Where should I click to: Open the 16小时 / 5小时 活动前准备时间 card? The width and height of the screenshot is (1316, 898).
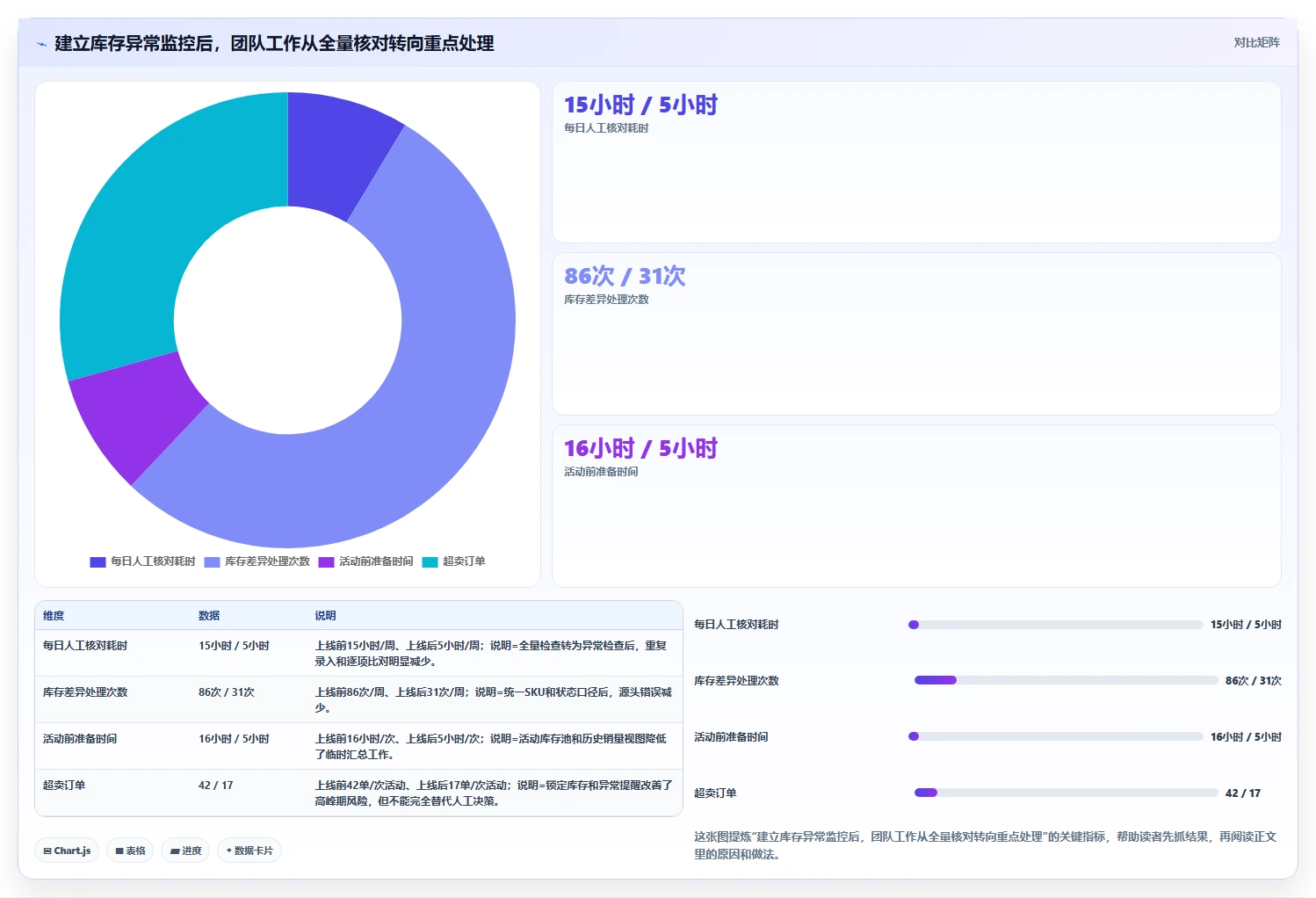916,506
